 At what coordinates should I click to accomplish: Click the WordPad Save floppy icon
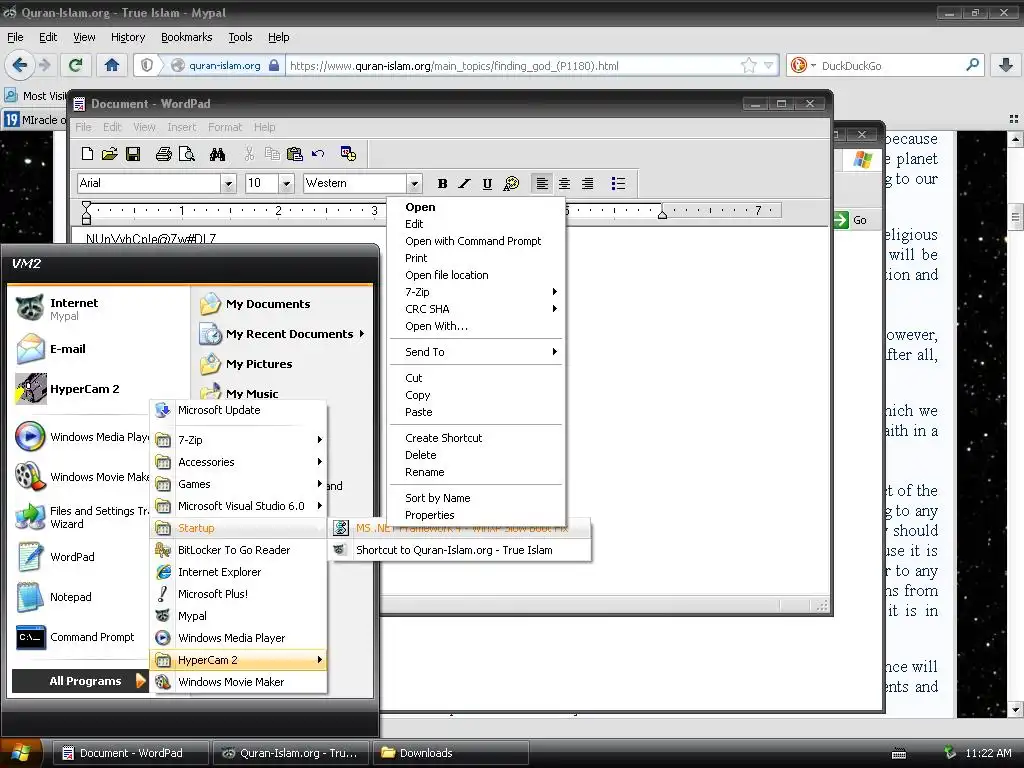click(x=133, y=153)
